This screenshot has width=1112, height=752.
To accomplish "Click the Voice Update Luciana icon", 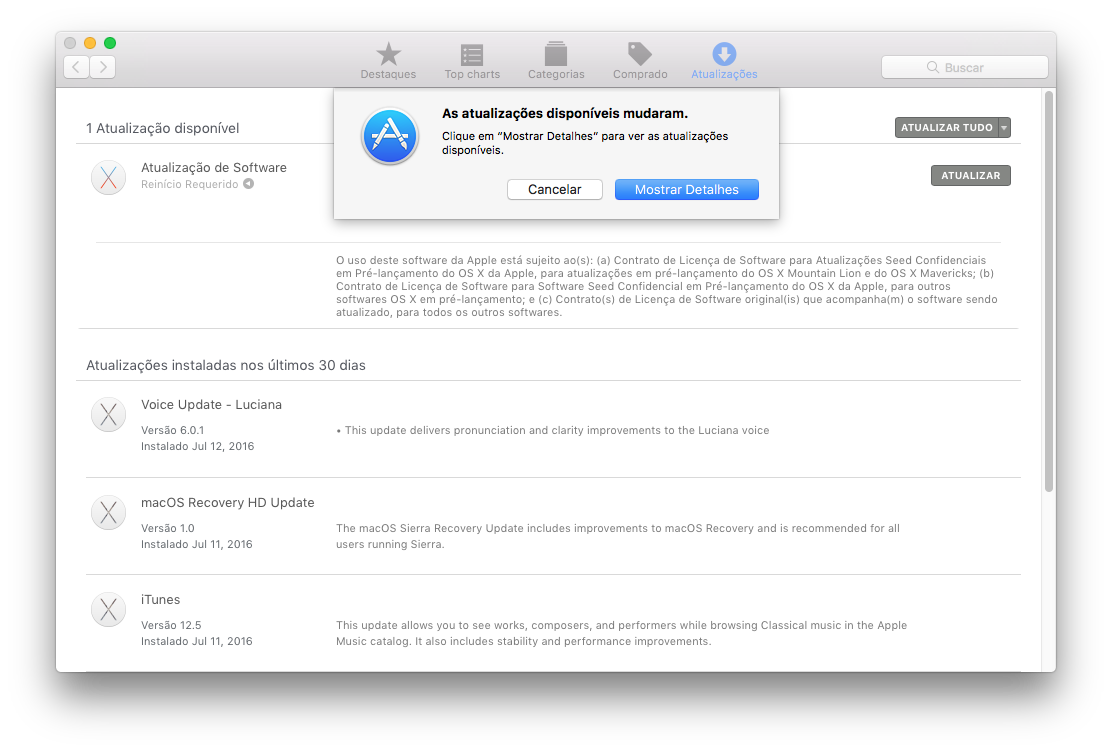I will (109, 414).
